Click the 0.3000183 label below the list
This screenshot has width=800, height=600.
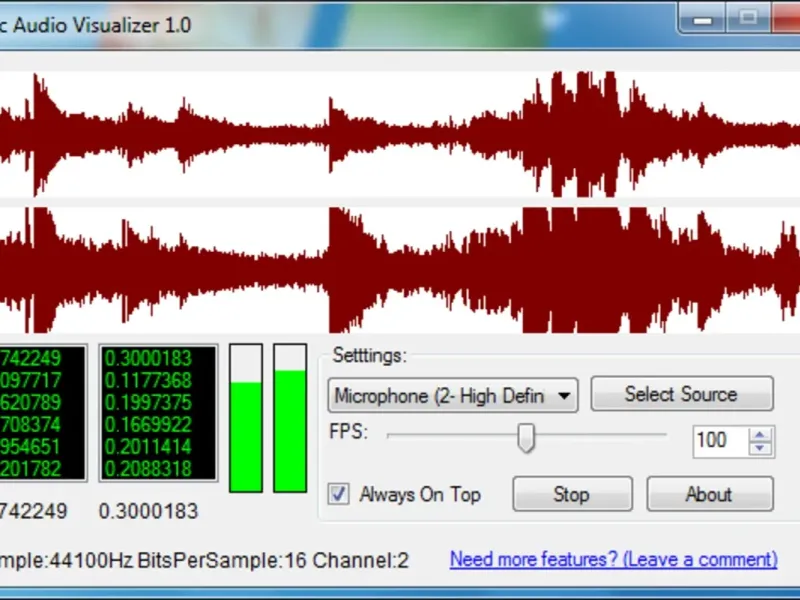coord(148,511)
